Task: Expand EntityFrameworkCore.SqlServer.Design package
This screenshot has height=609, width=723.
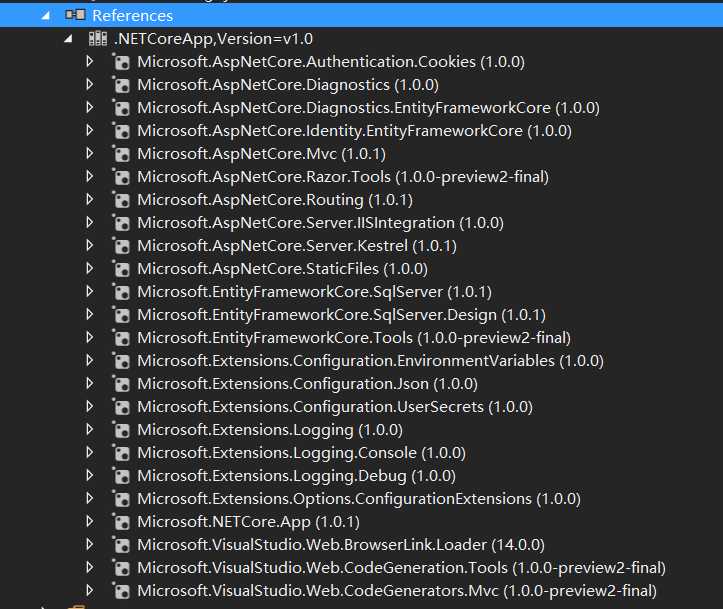Action: click(x=90, y=314)
